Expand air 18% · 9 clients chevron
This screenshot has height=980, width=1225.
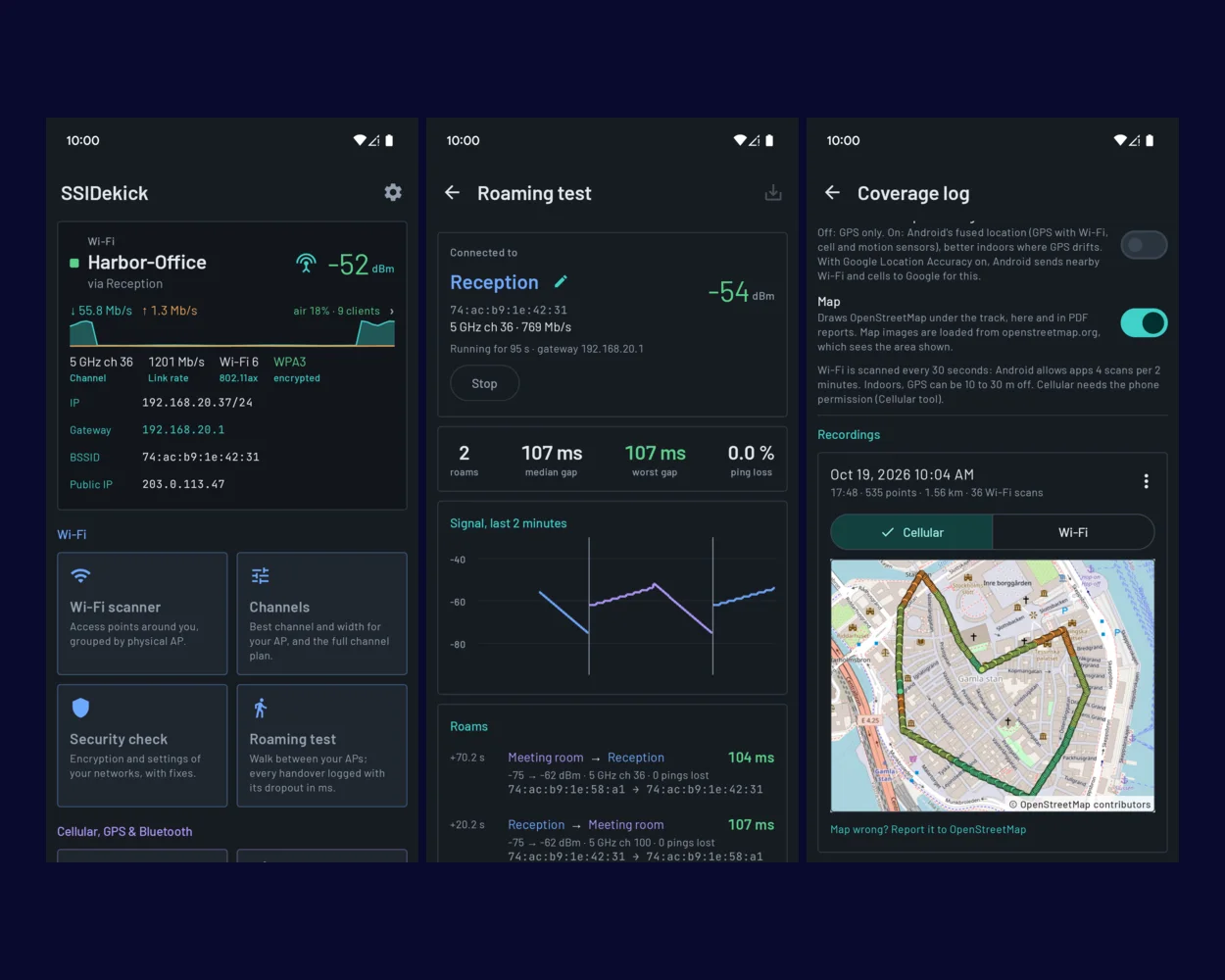coord(392,311)
